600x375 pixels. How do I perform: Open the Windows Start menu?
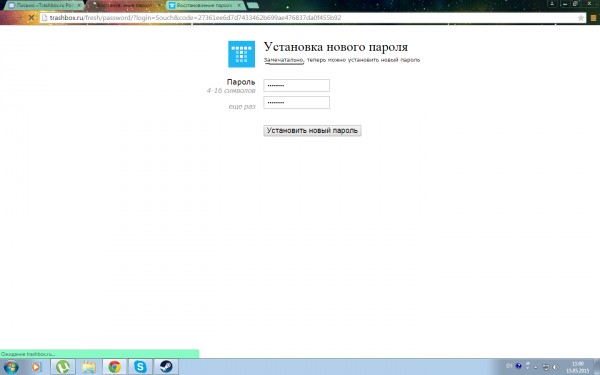coord(11,367)
